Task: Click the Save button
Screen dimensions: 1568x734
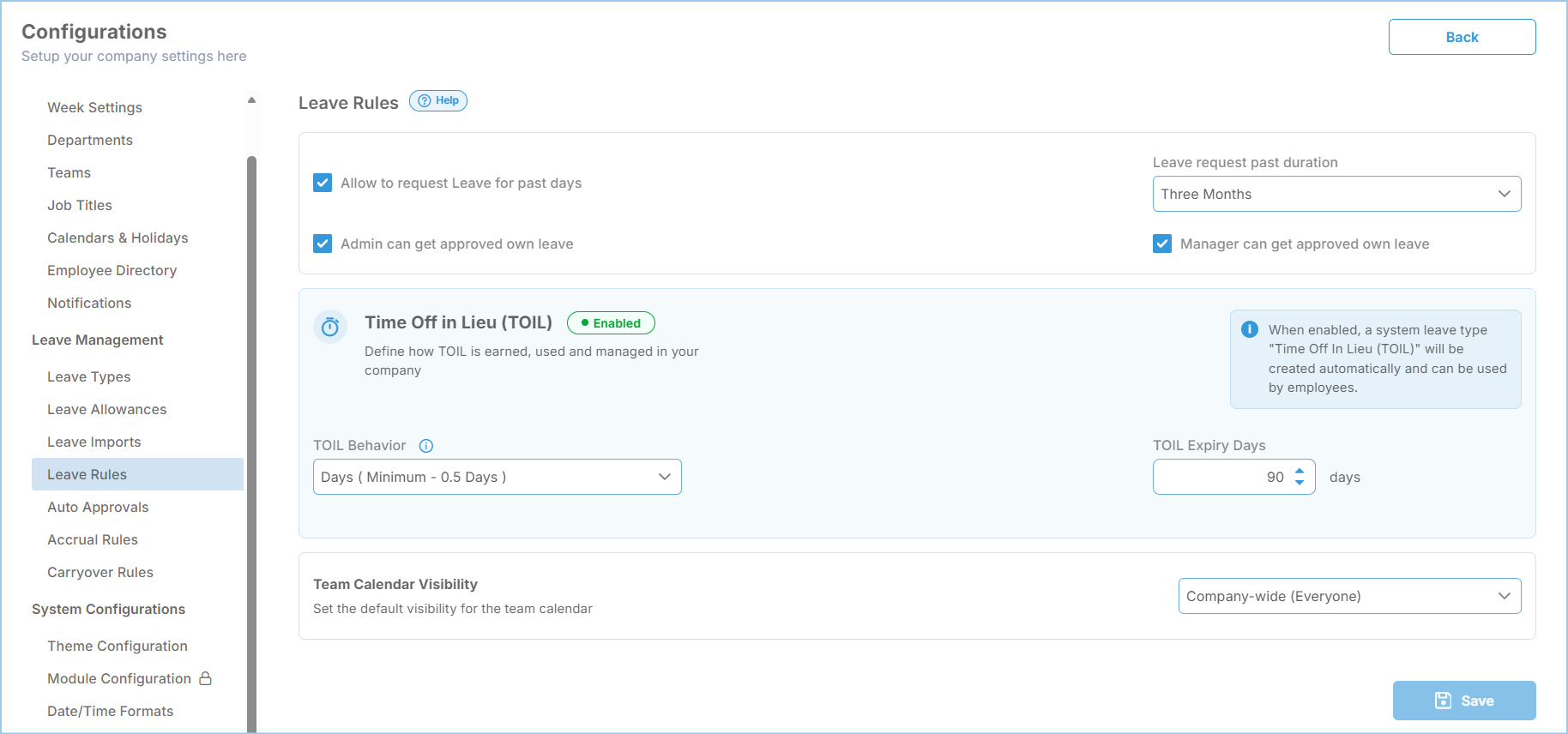Action: (x=1464, y=701)
